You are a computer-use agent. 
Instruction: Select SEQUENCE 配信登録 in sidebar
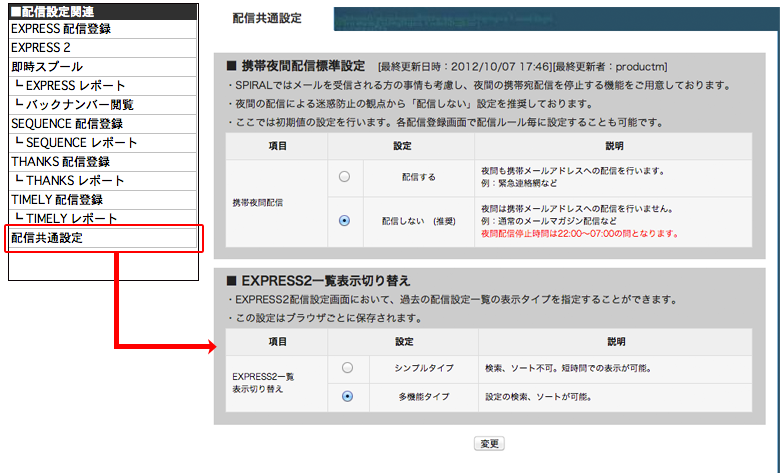(x=67, y=124)
